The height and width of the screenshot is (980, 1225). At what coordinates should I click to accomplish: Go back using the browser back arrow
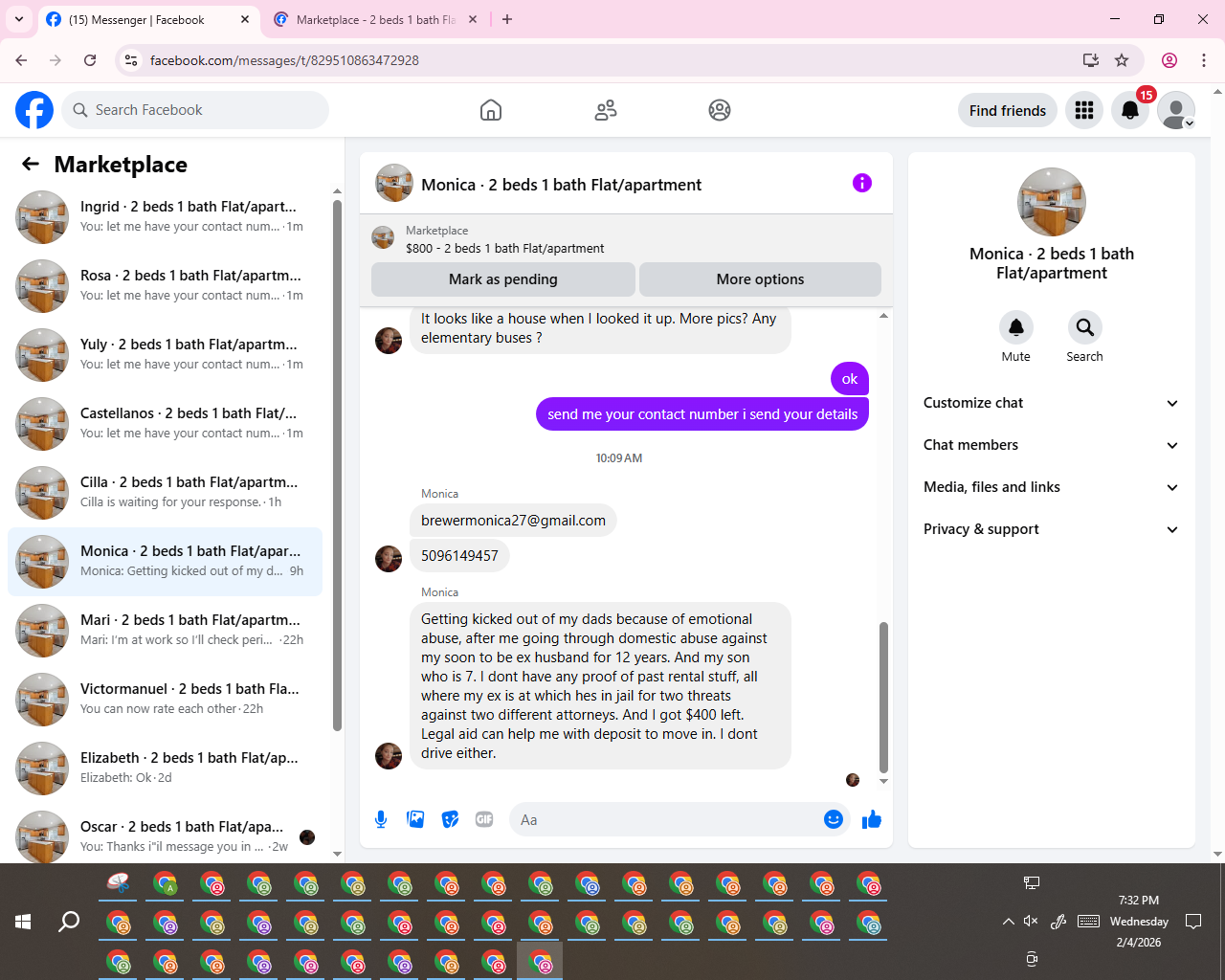[x=21, y=60]
